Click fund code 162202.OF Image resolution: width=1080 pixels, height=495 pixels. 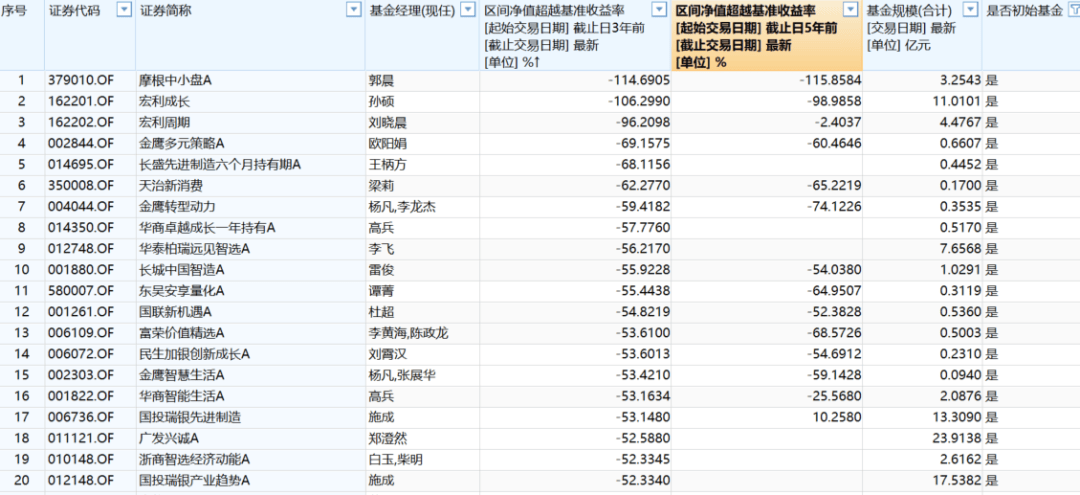tap(81, 123)
